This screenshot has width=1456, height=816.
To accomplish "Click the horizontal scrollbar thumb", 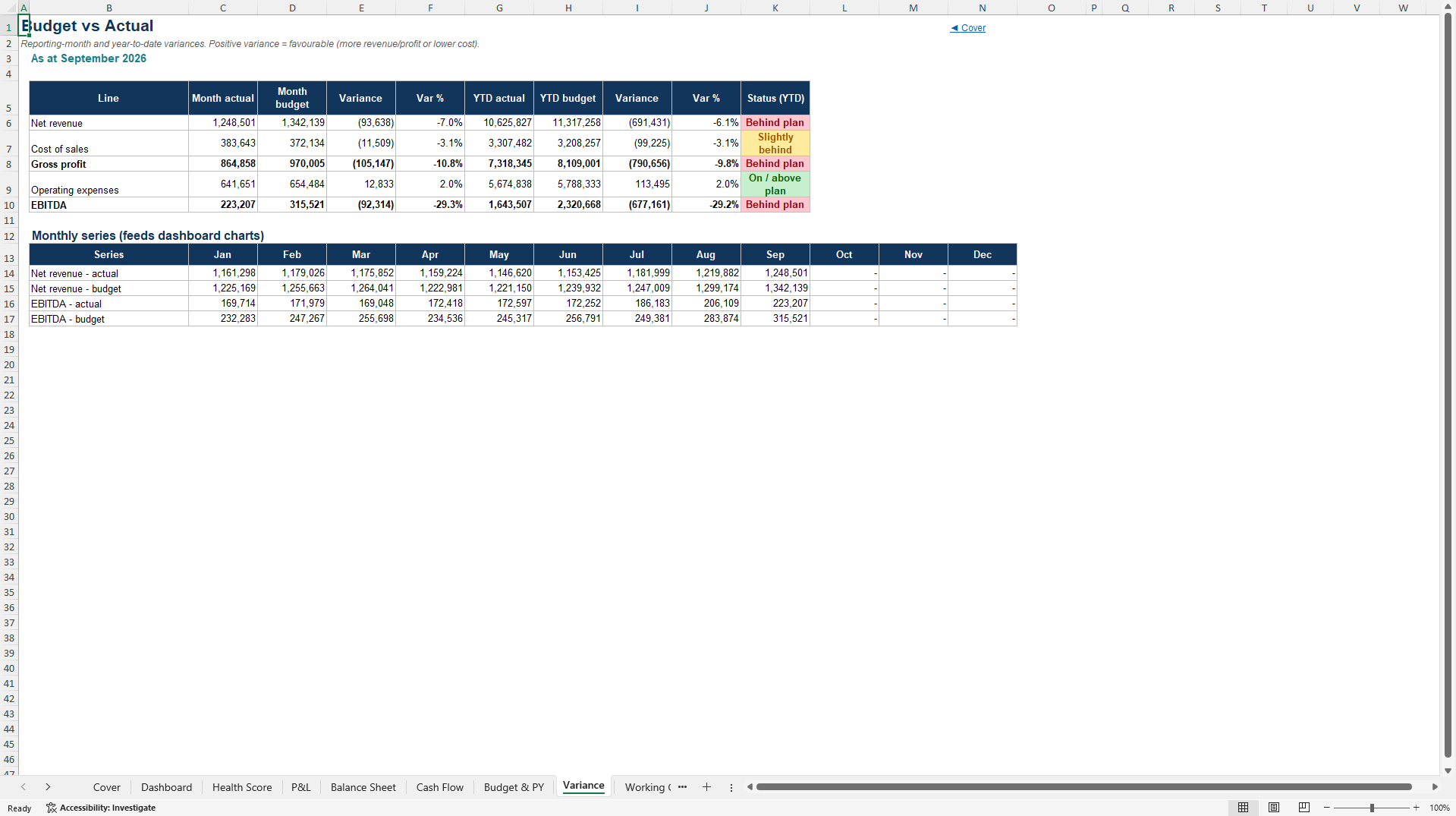I will (1083, 787).
